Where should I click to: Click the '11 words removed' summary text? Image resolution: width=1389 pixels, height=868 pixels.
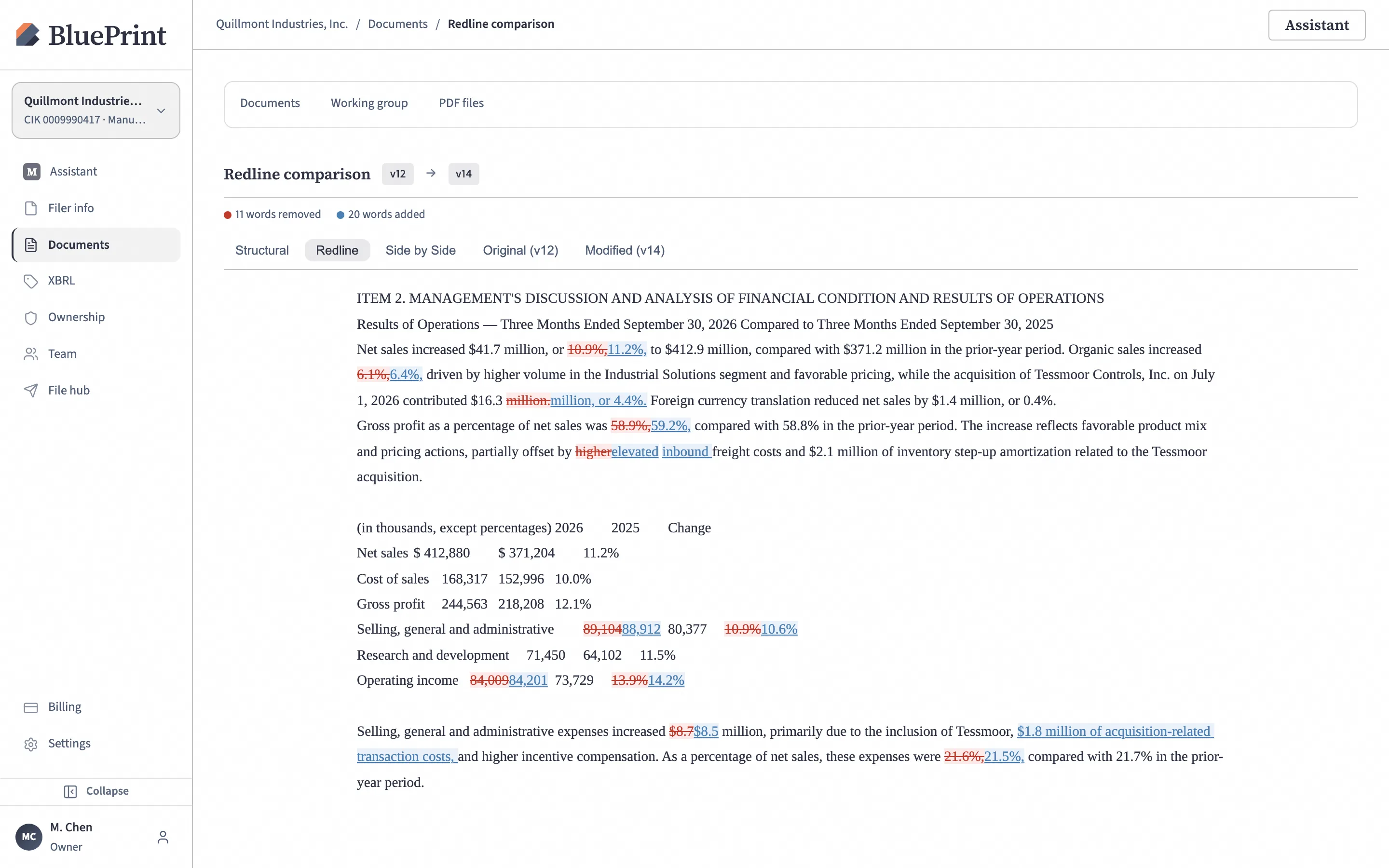click(278, 215)
